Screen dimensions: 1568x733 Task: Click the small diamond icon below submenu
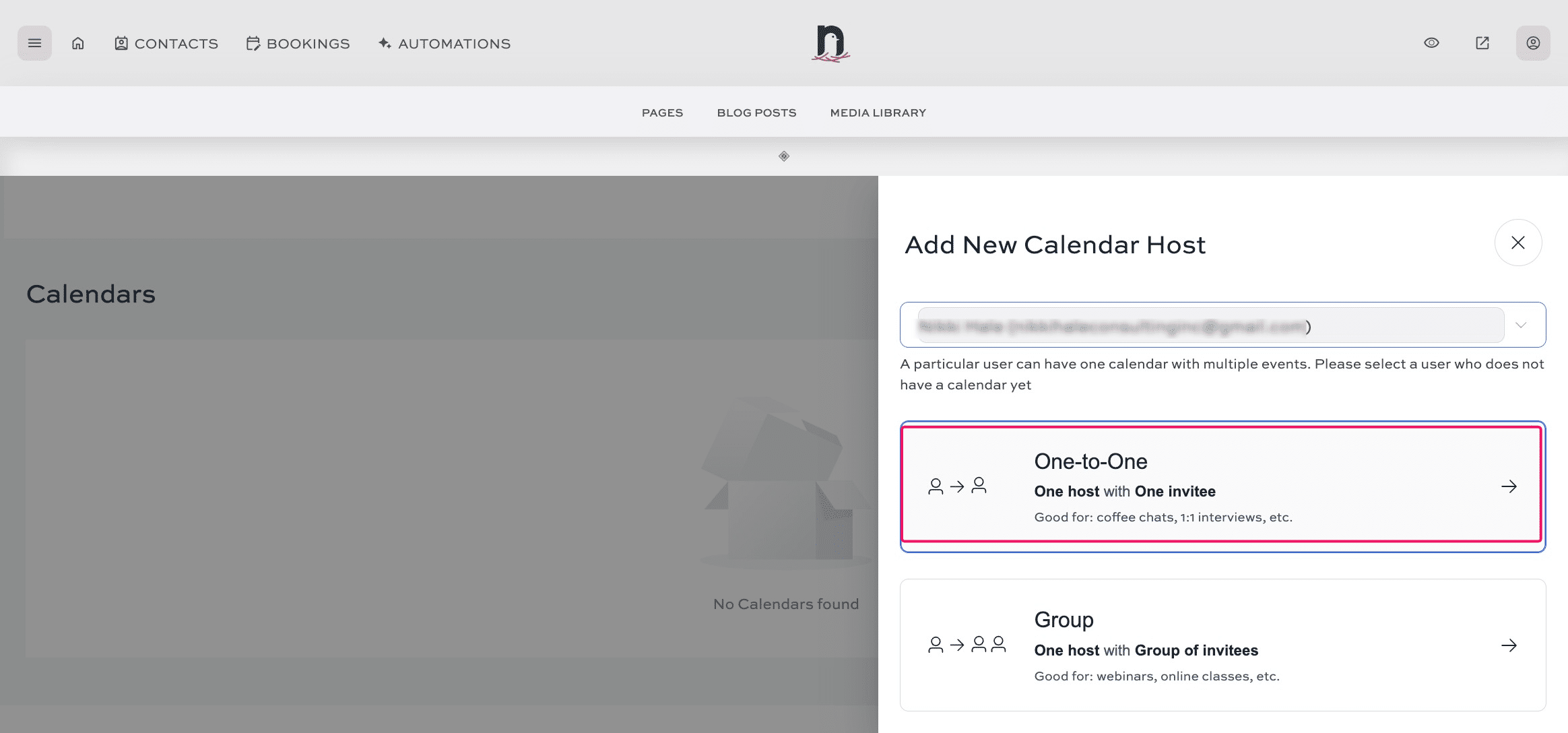[784, 156]
